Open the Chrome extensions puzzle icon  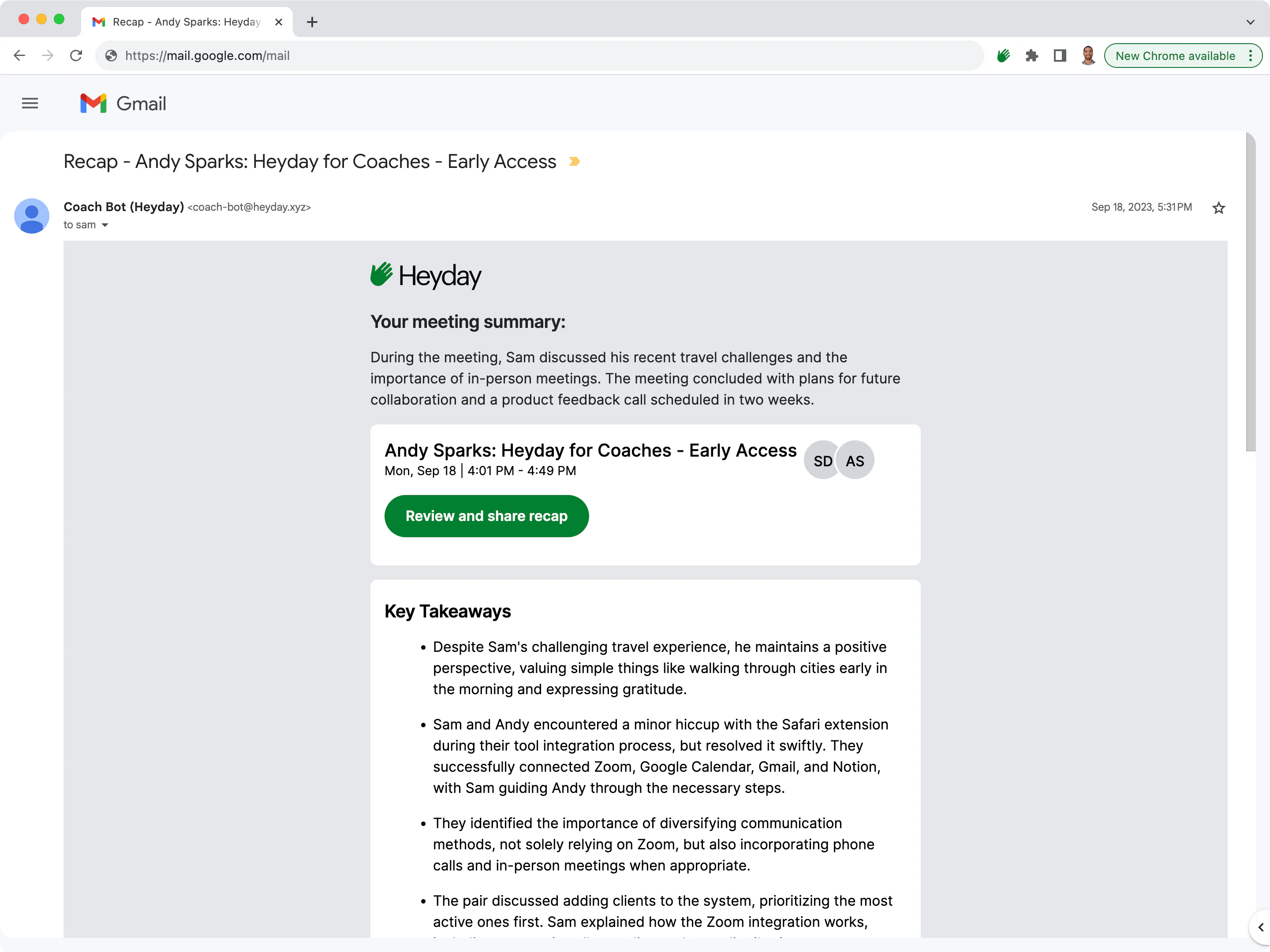click(x=1032, y=56)
